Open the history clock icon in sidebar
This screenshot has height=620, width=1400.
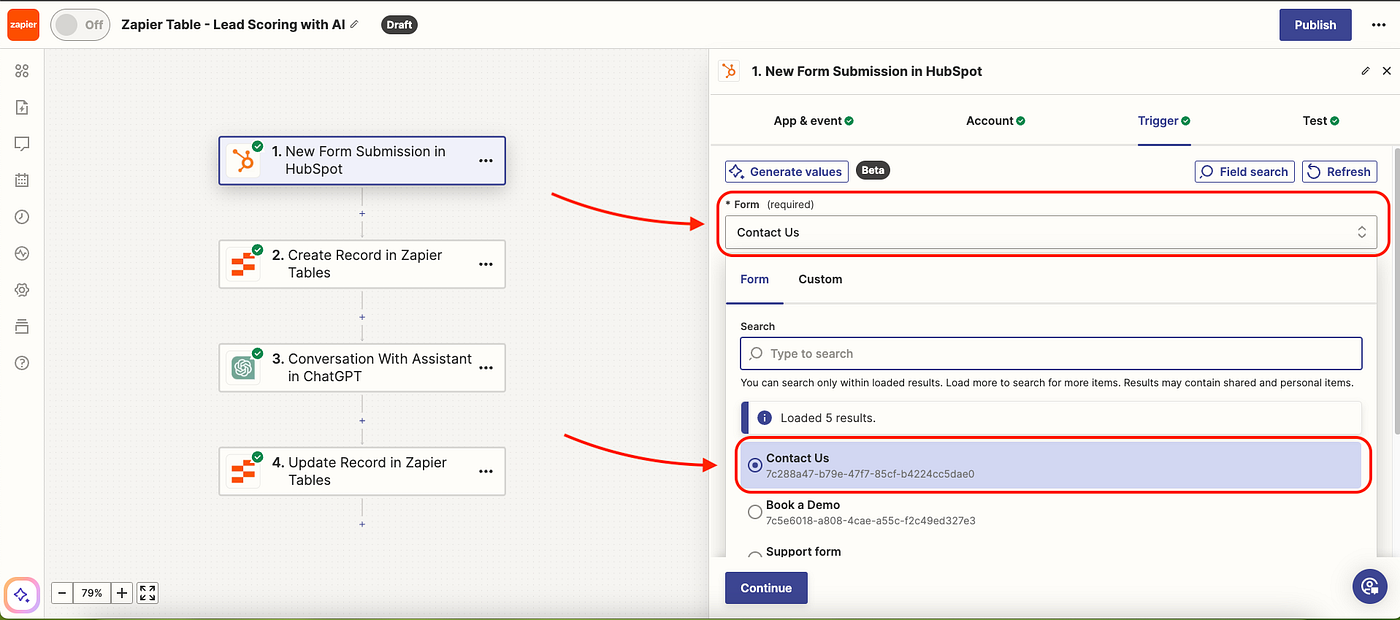coord(22,217)
